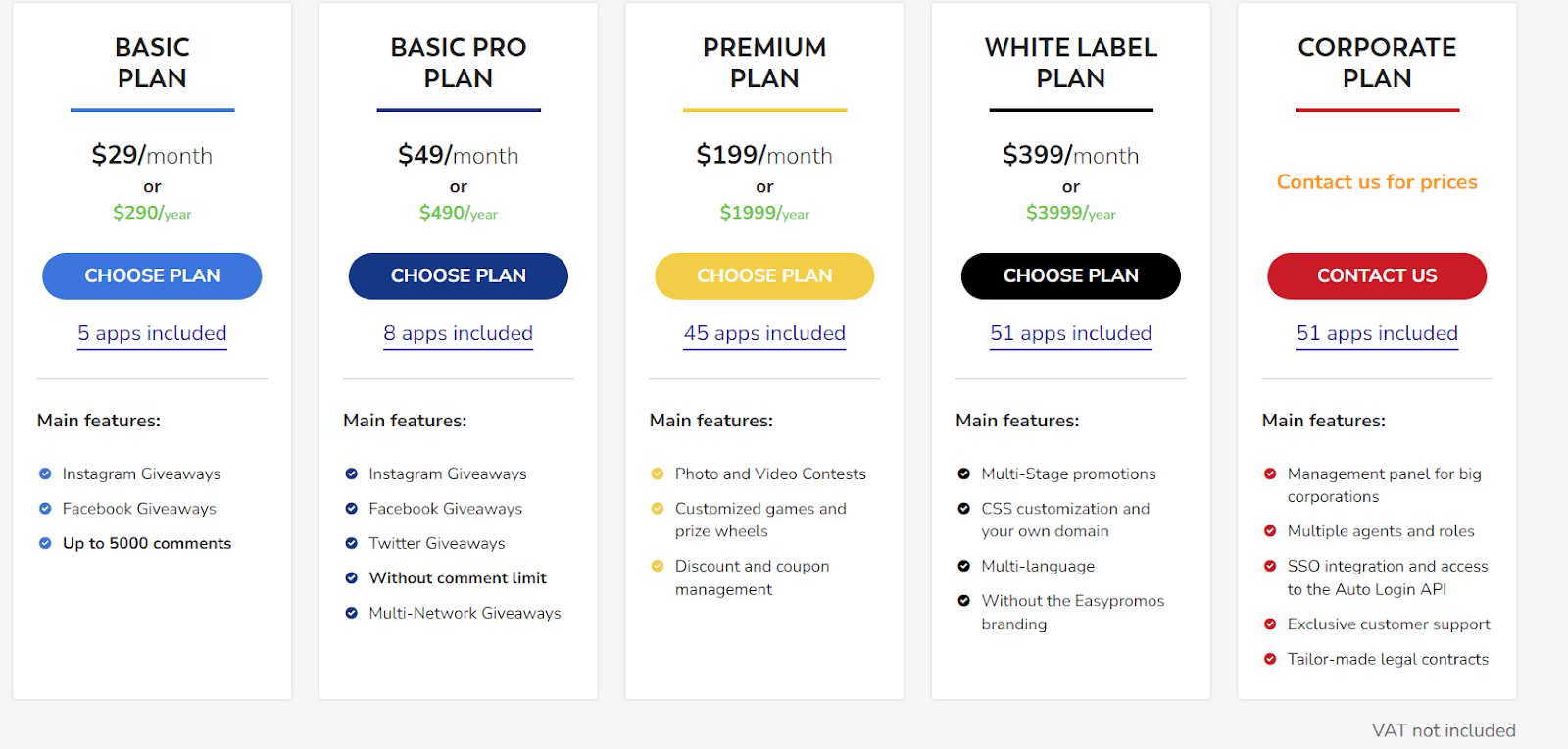Click the red icon beside SSO integration and access
Screen dimensions: 1568x749
coord(1269,566)
